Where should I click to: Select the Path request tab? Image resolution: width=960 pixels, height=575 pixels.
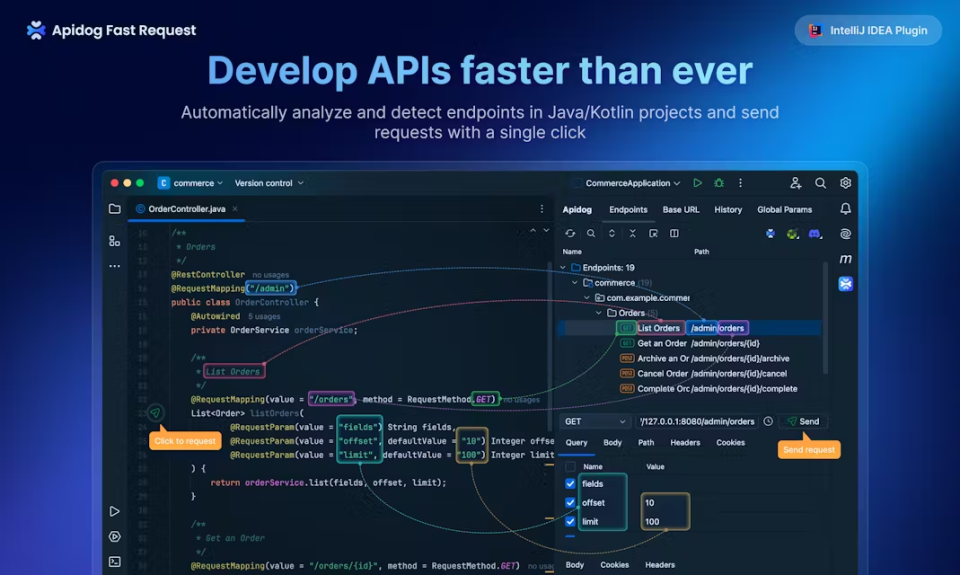click(x=646, y=443)
